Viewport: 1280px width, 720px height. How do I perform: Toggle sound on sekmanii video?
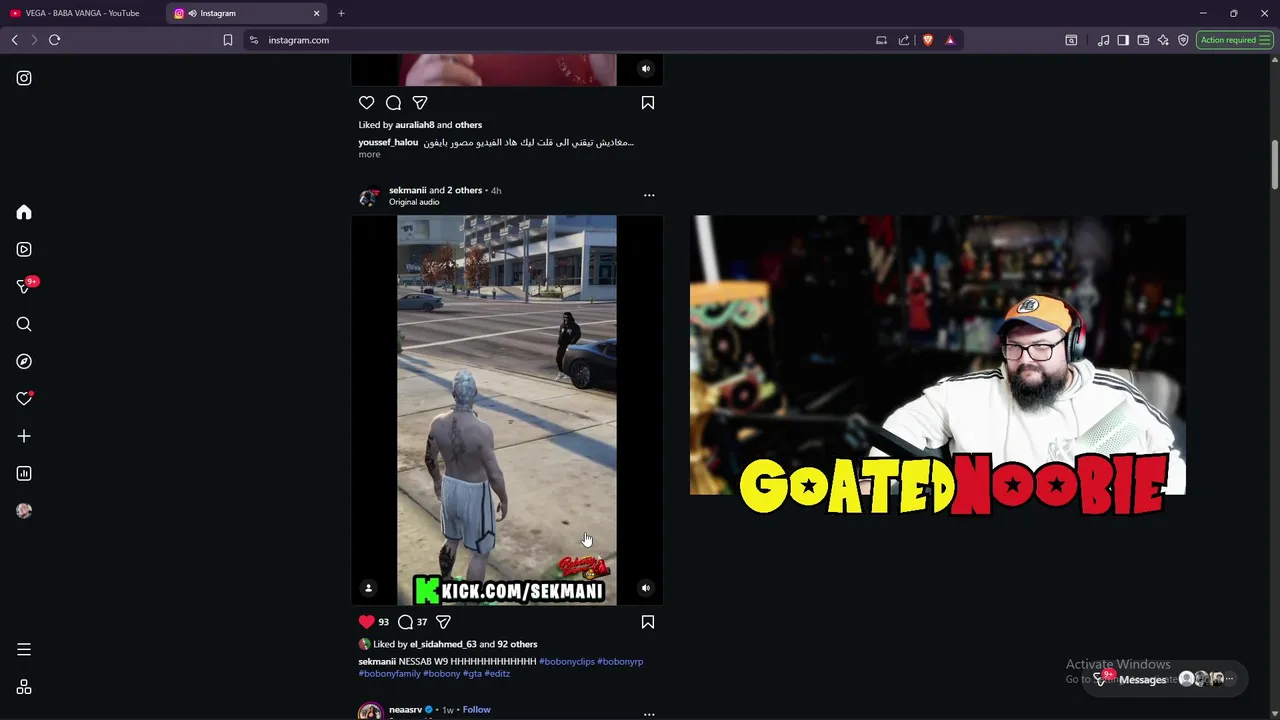tap(646, 588)
